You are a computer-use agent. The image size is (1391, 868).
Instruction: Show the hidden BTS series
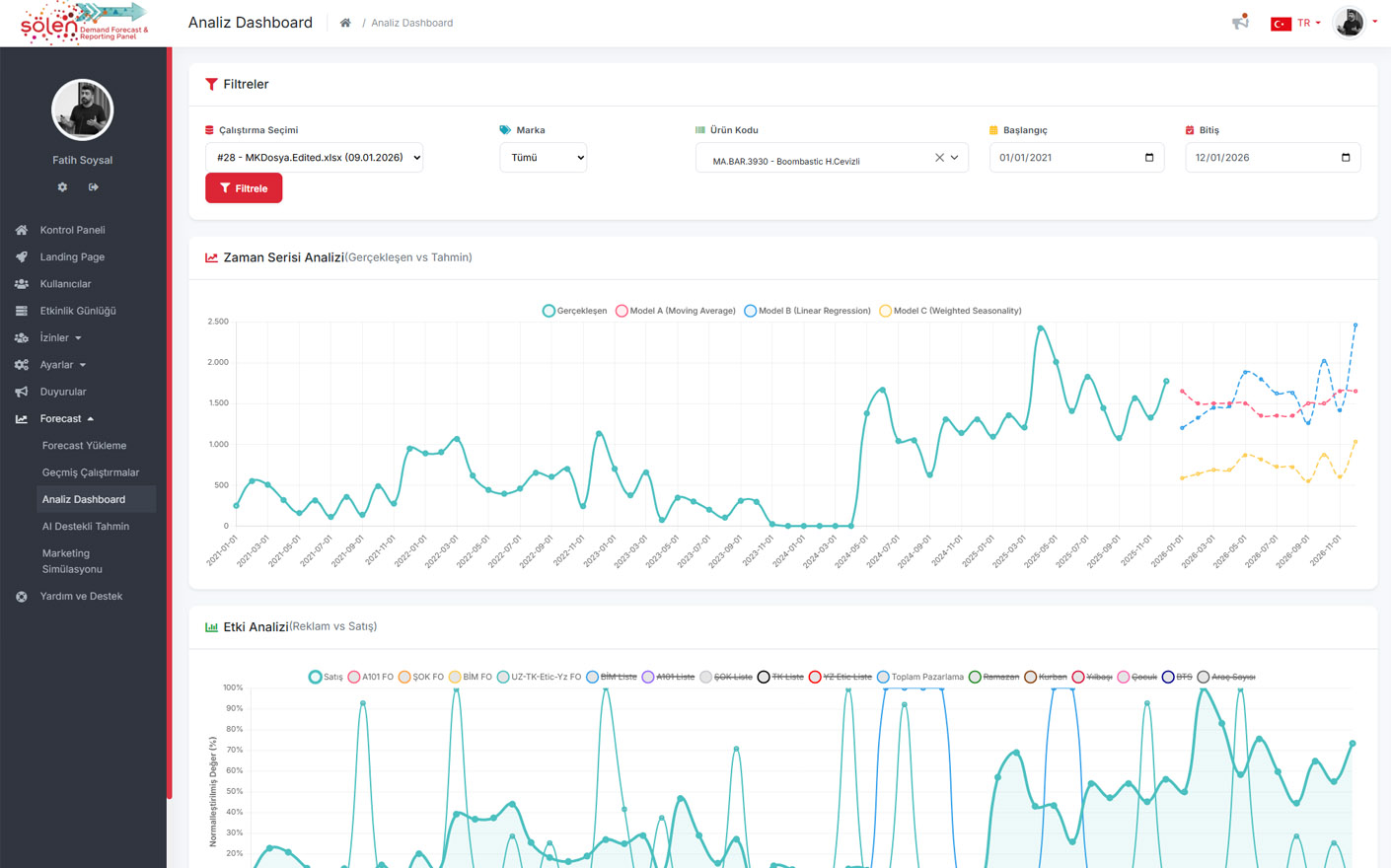[x=1177, y=677]
